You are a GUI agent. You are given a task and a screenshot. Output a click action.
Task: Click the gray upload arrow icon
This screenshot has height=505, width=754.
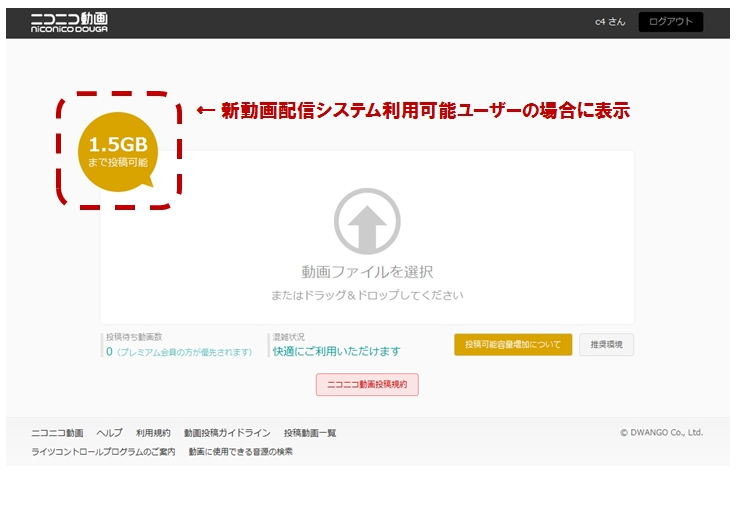(367, 221)
